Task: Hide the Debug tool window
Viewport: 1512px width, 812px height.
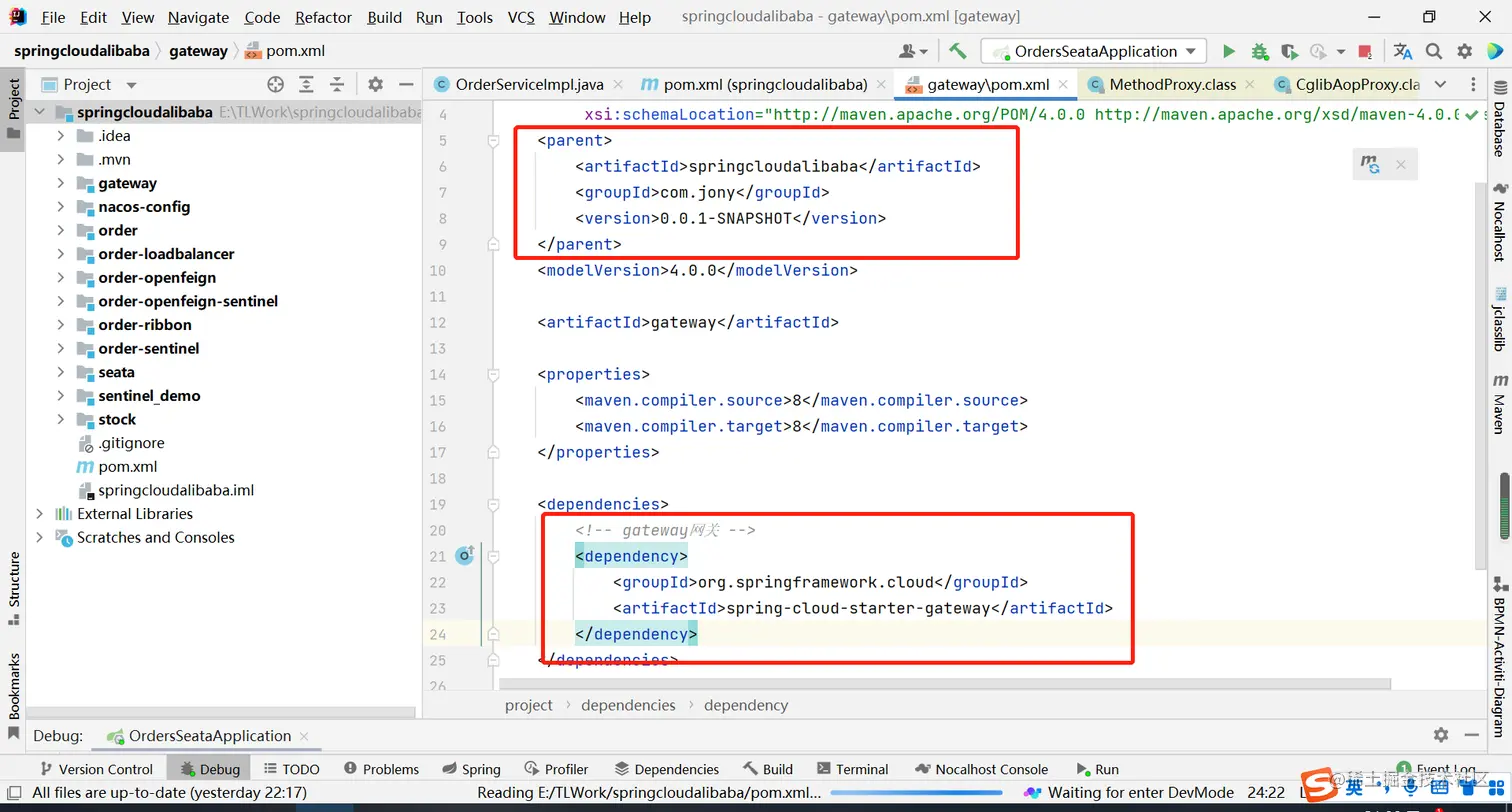Action: tap(1472, 735)
